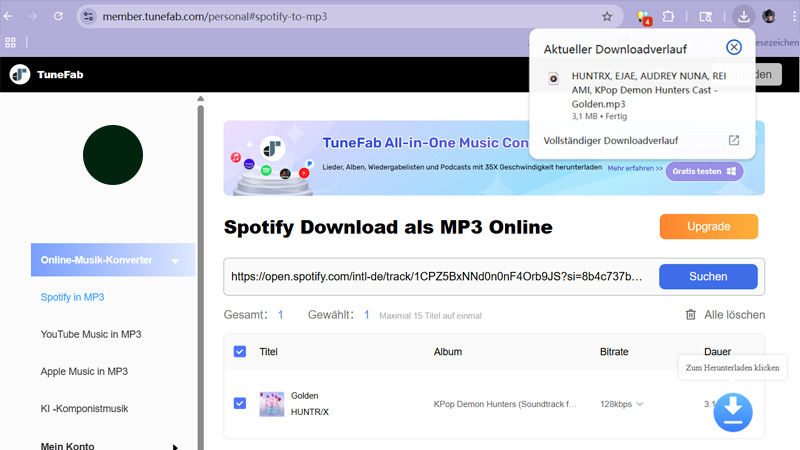
Task: Open the lightbulb extension with badge 4
Action: [643, 17]
